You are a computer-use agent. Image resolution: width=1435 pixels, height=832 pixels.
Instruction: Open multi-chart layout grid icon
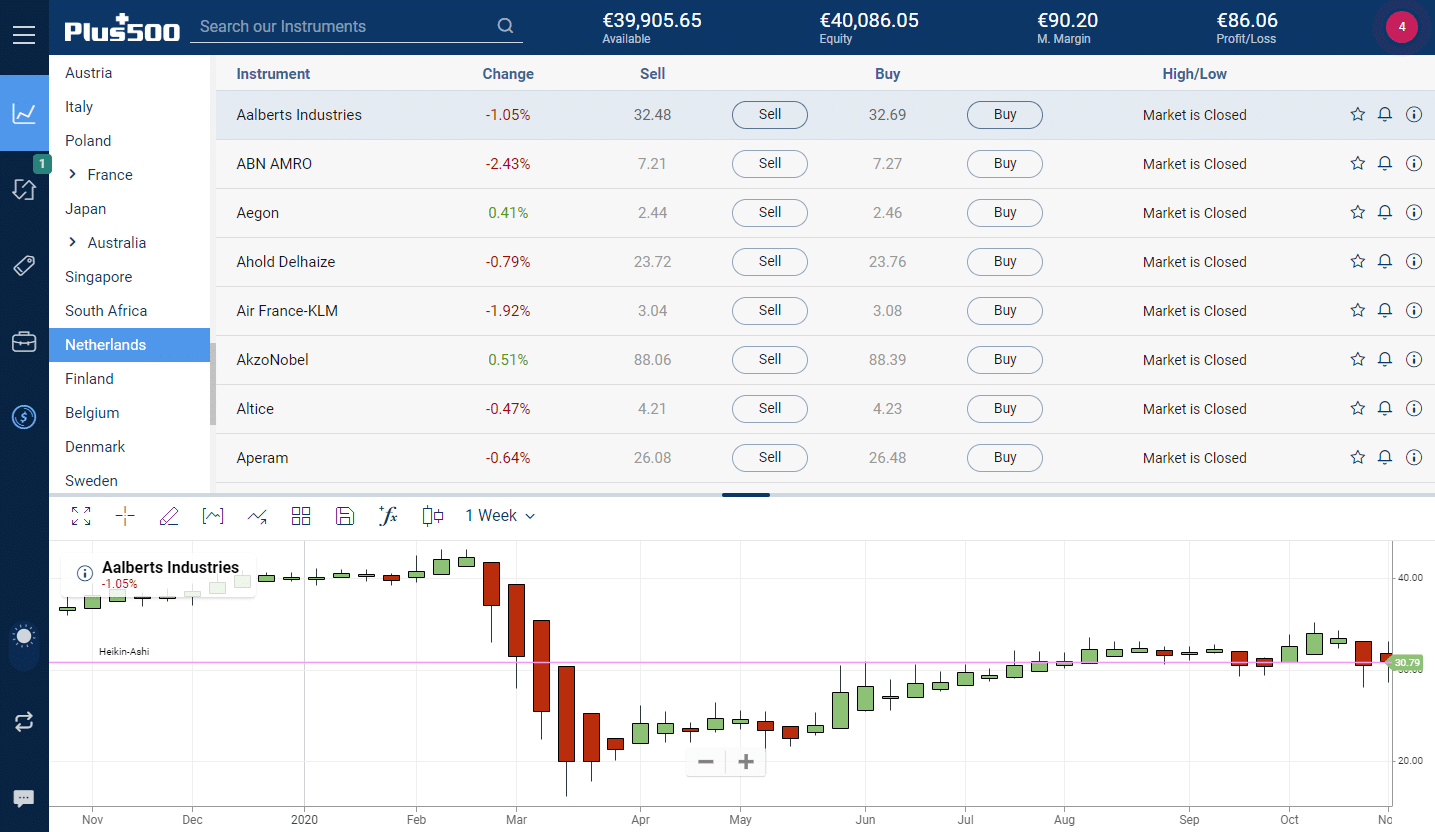coord(301,516)
